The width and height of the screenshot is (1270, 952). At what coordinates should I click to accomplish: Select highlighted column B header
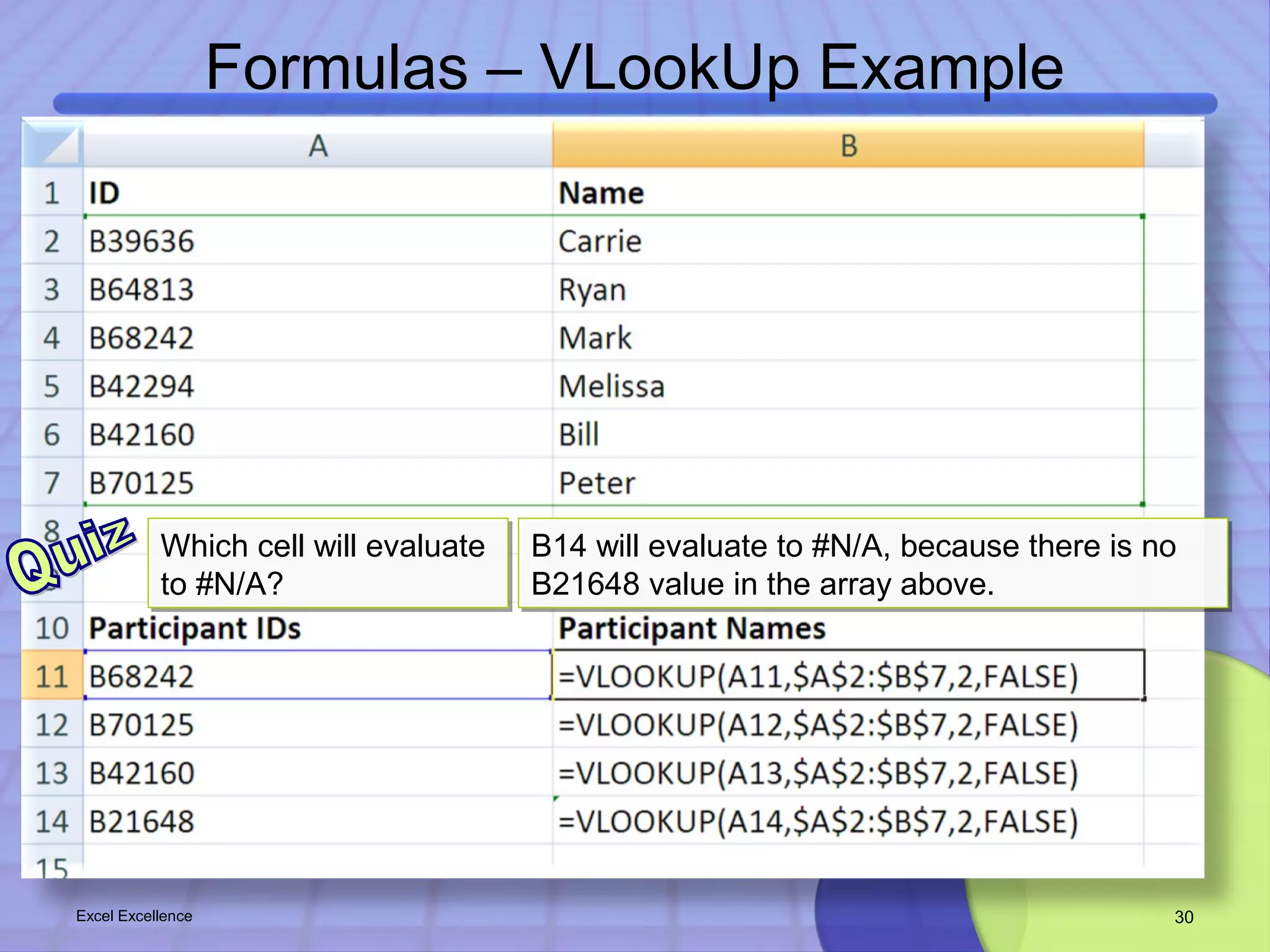click(x=848, y=144)
